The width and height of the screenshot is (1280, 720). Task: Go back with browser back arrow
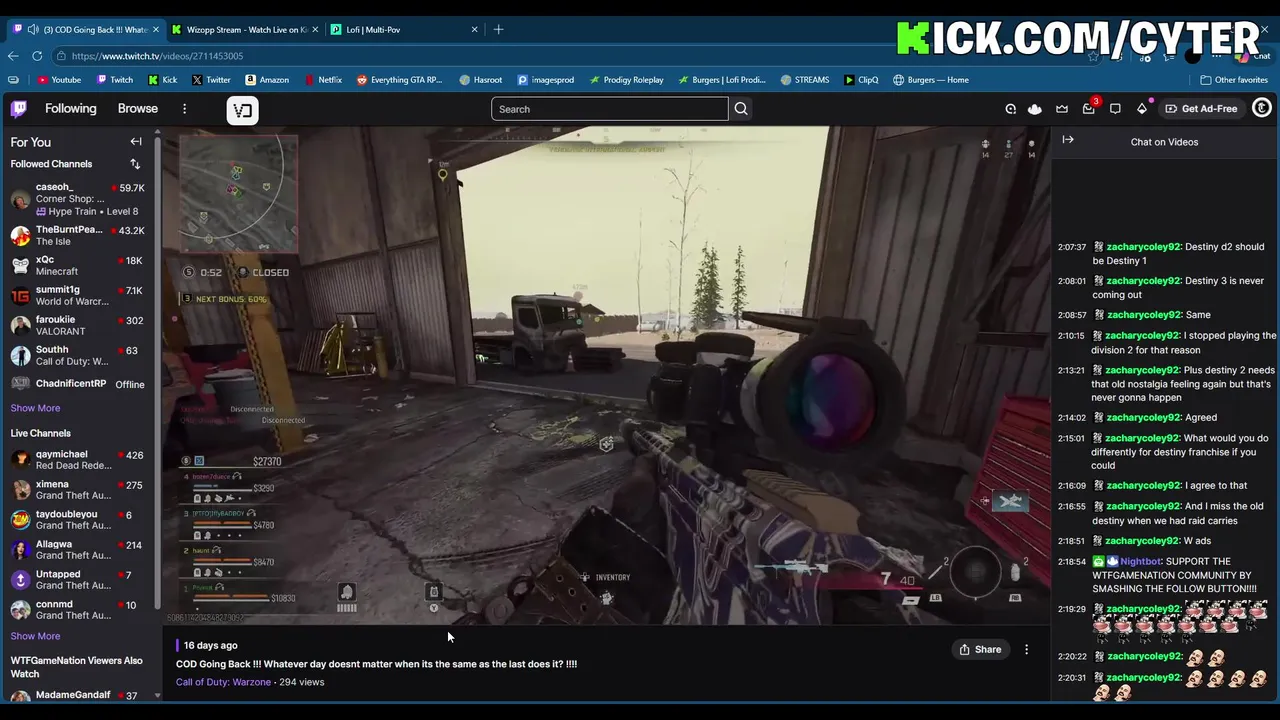(13, 56)
